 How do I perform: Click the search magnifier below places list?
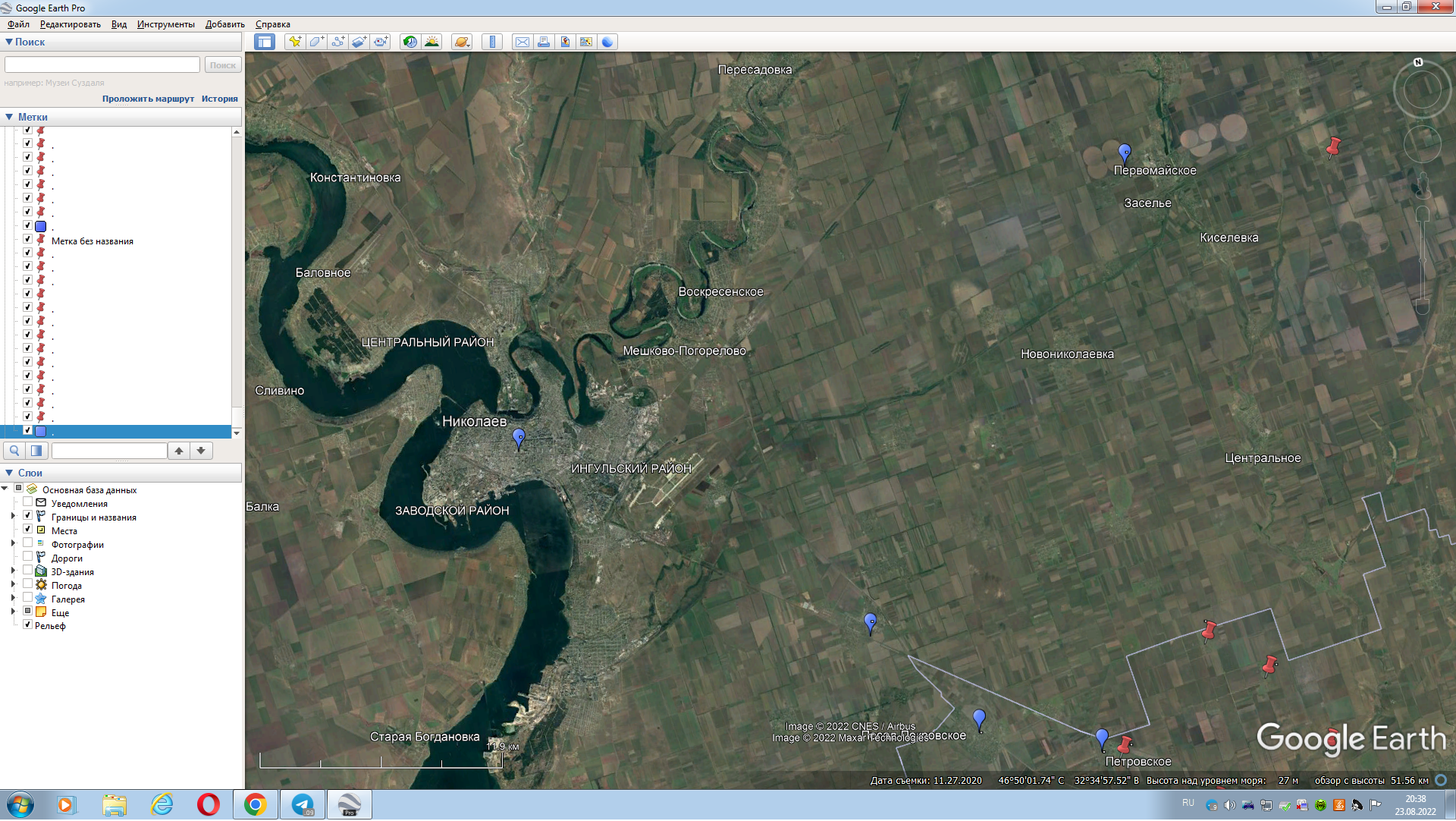pos(14,451)
